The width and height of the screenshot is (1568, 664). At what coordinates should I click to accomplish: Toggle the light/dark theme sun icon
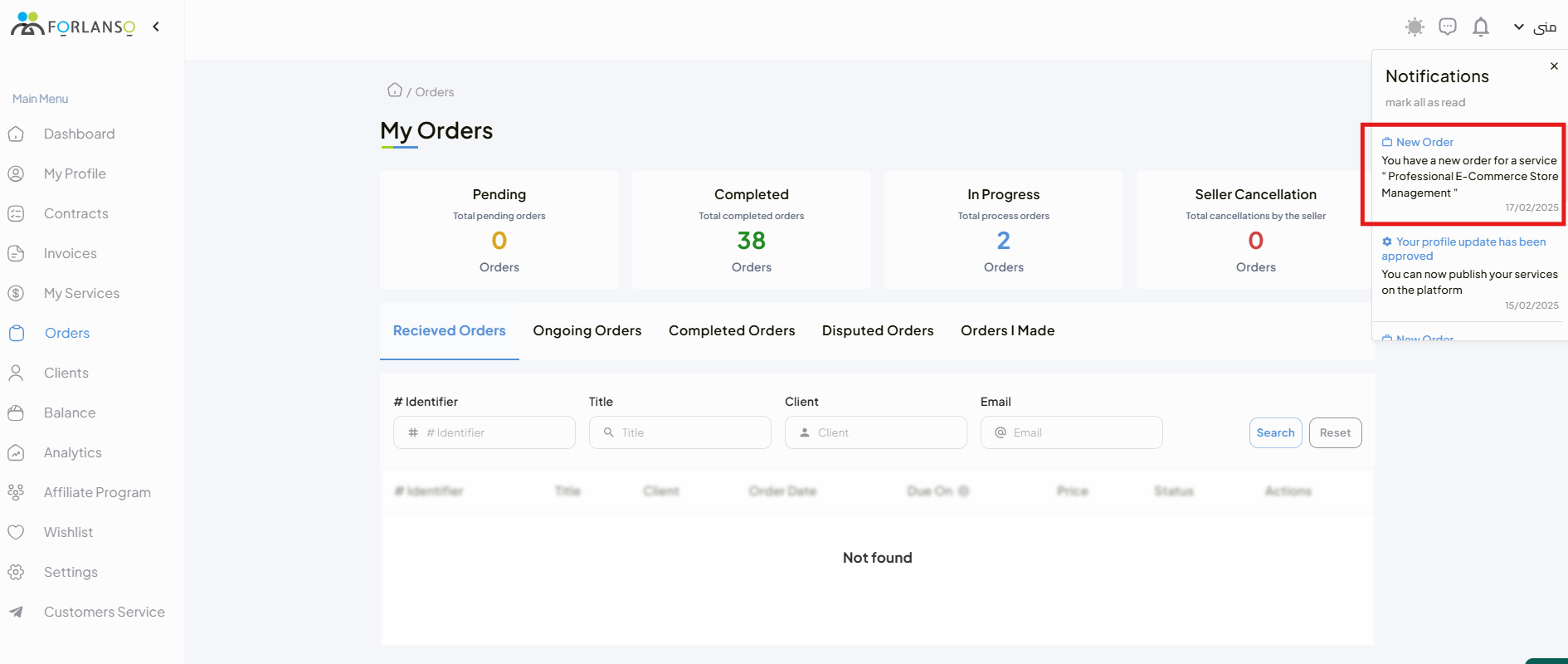click(x=1415, y=27)
